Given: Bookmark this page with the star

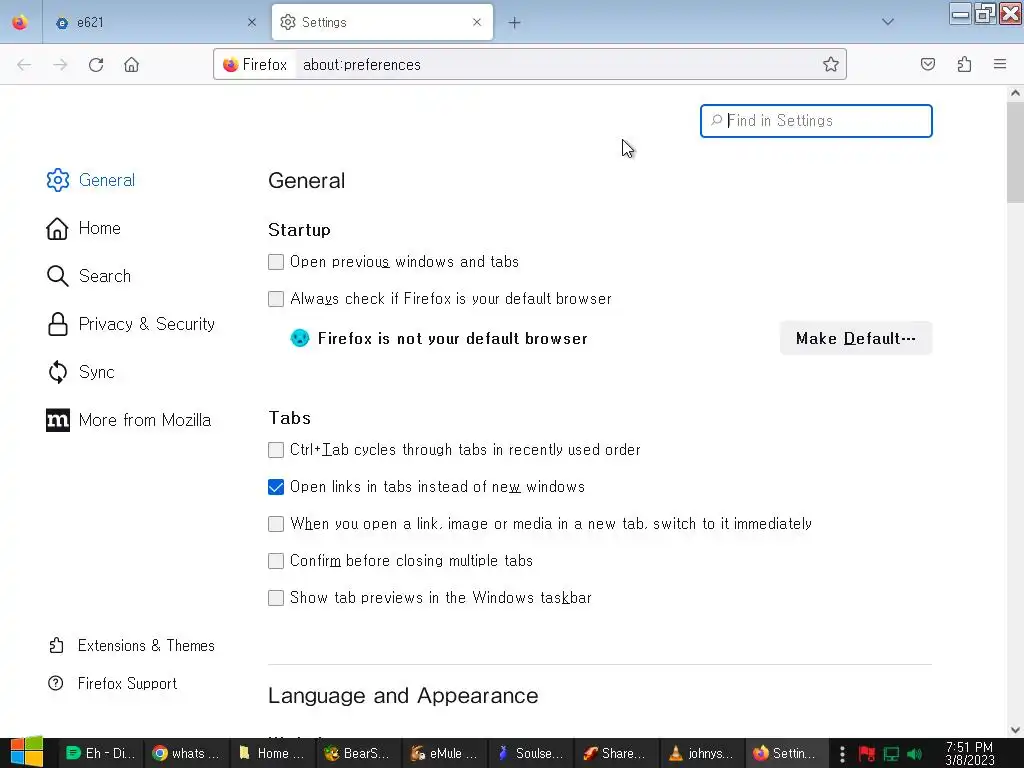Looking at the screenshot, I should click(830, 64).
